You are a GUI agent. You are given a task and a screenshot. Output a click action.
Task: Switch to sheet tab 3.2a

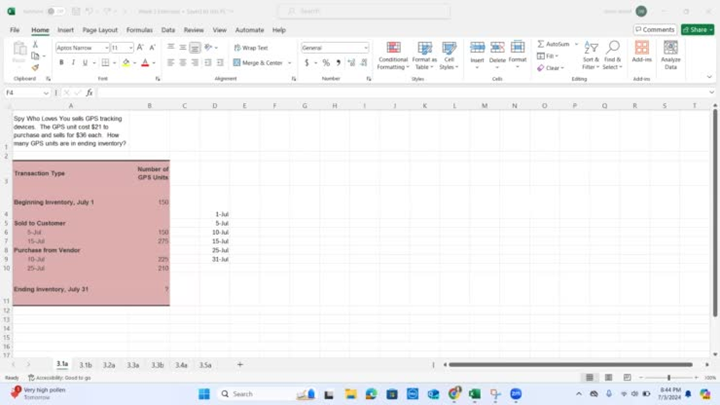click(109, 365)
